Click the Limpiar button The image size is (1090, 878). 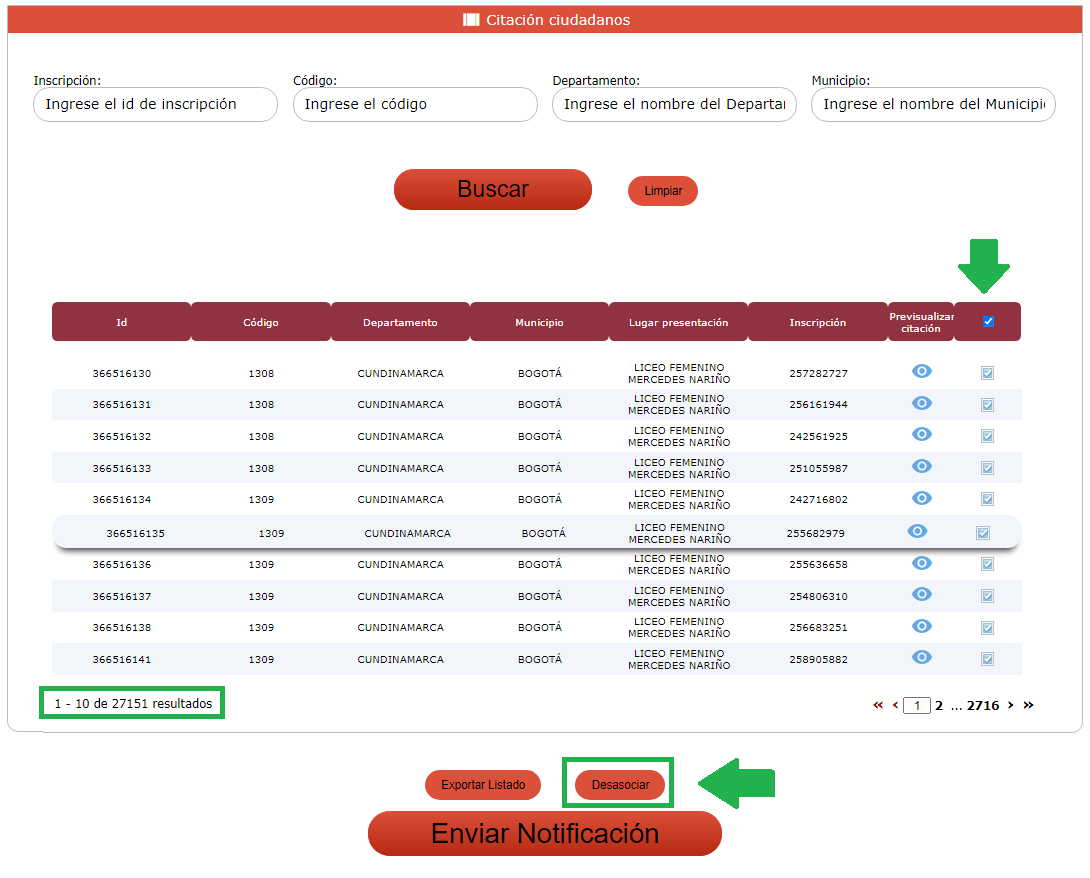point(662,191)
